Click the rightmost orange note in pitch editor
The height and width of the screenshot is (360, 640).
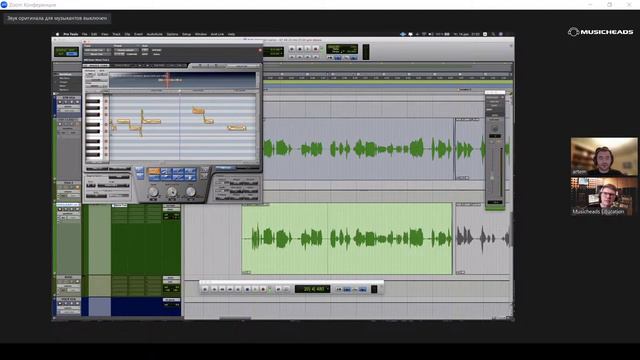pyautogui.click(x=237, y=128)
